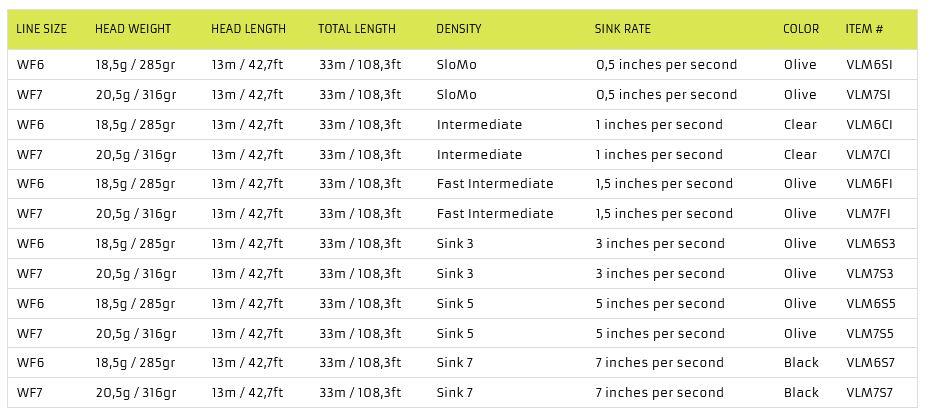Viewport: 929px width, 415px height.
Task: Click the DENSITY column header
Action: click(x=459, y=28)
